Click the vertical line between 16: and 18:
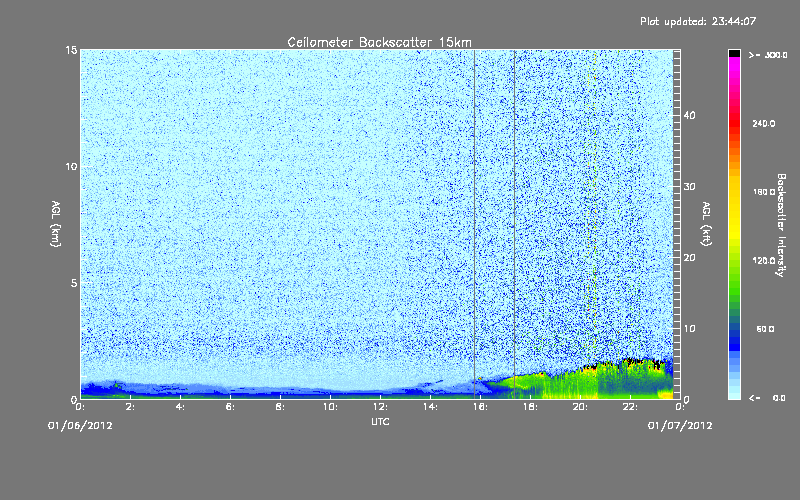 pos(514,224)
